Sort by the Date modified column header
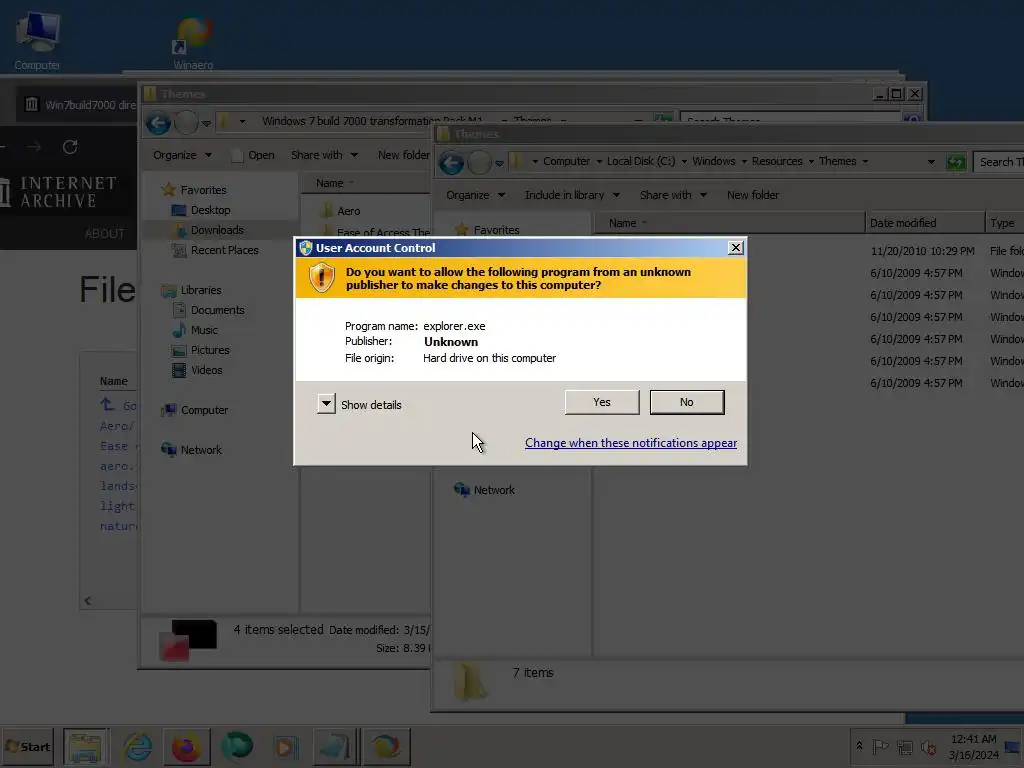 (x=925, y=223)
